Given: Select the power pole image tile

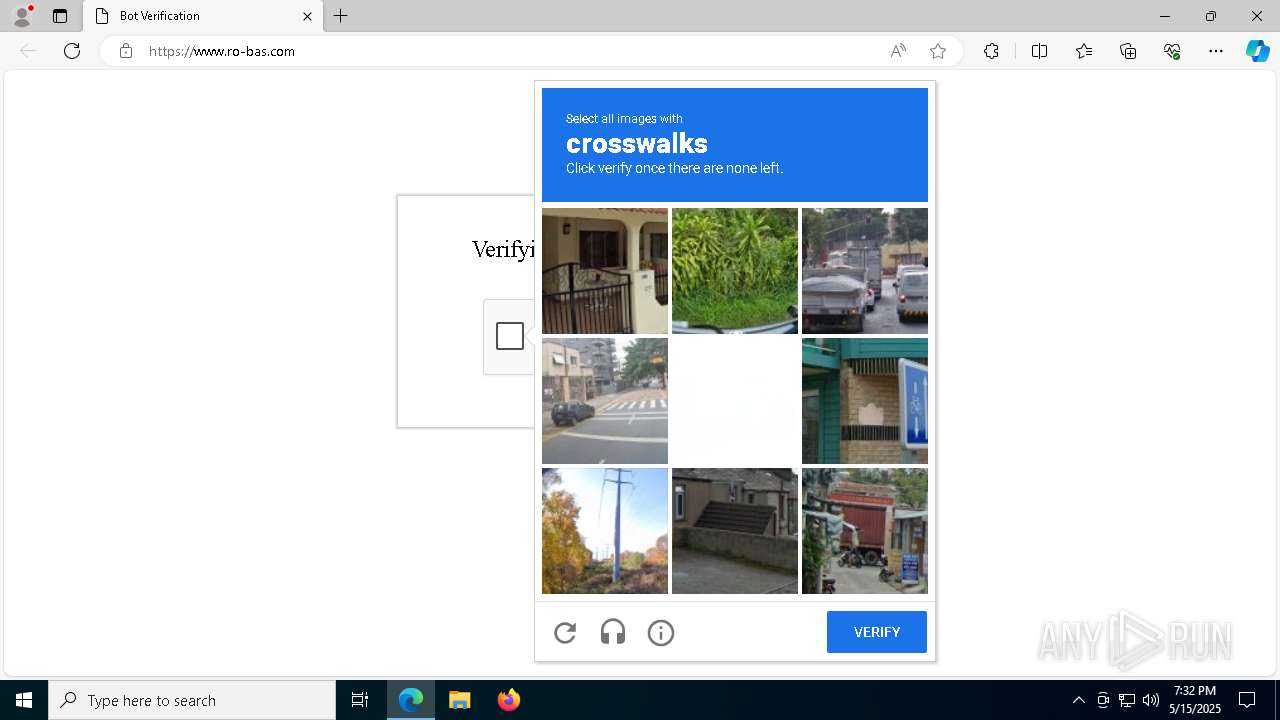Looking at the screenshot, I should coord(605,531).
